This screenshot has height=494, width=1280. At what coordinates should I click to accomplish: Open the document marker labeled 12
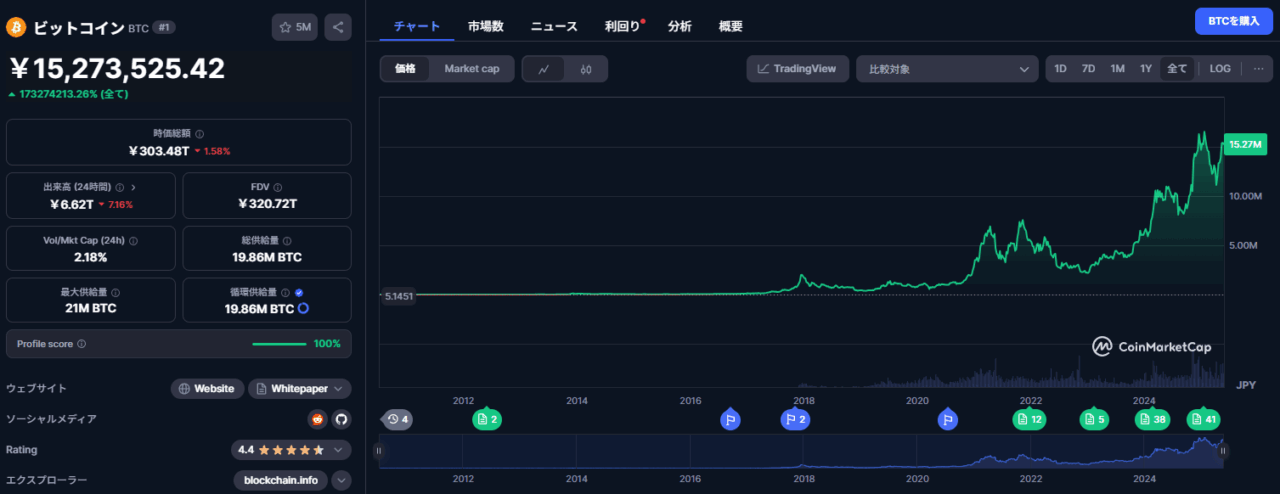tap(1028, 419)
